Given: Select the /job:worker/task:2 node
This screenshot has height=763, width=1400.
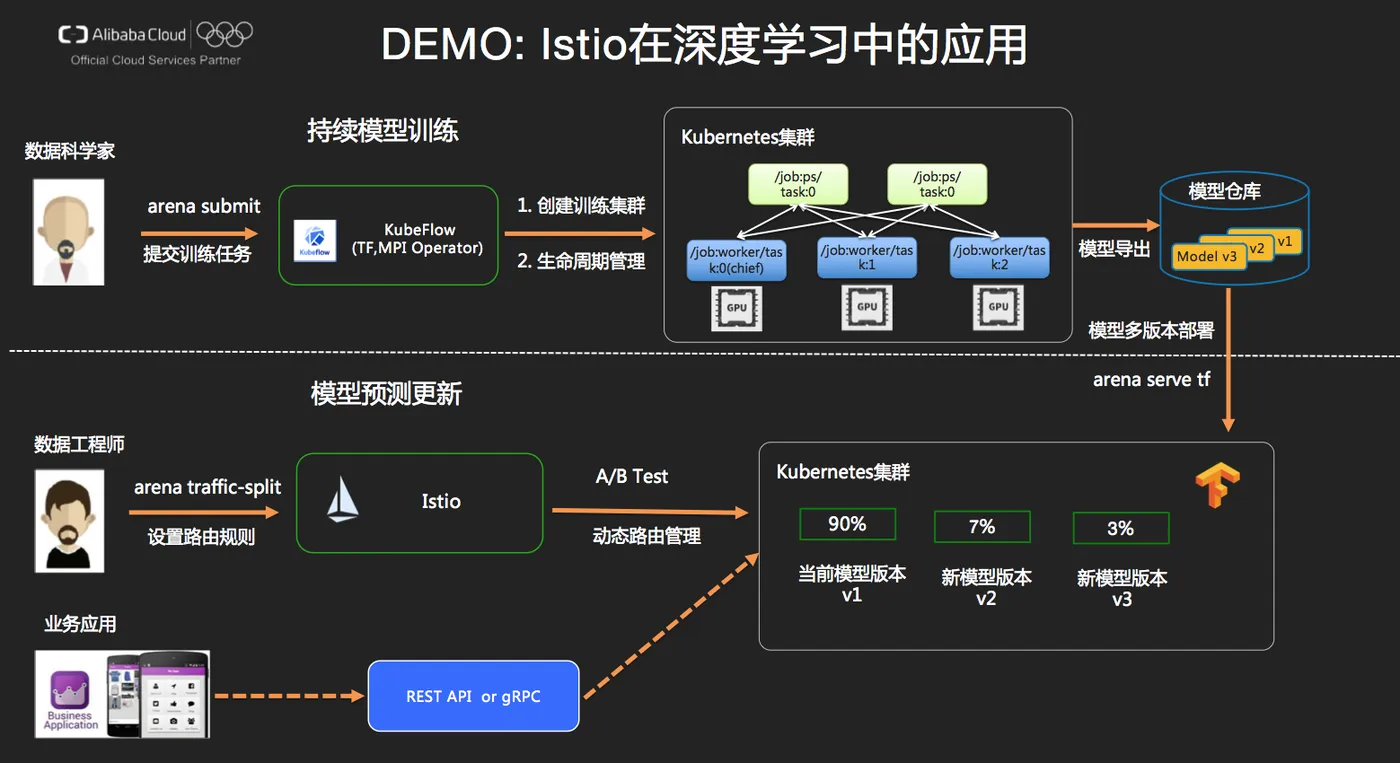Looking at the screenshot, I should (x=999, y=258).
